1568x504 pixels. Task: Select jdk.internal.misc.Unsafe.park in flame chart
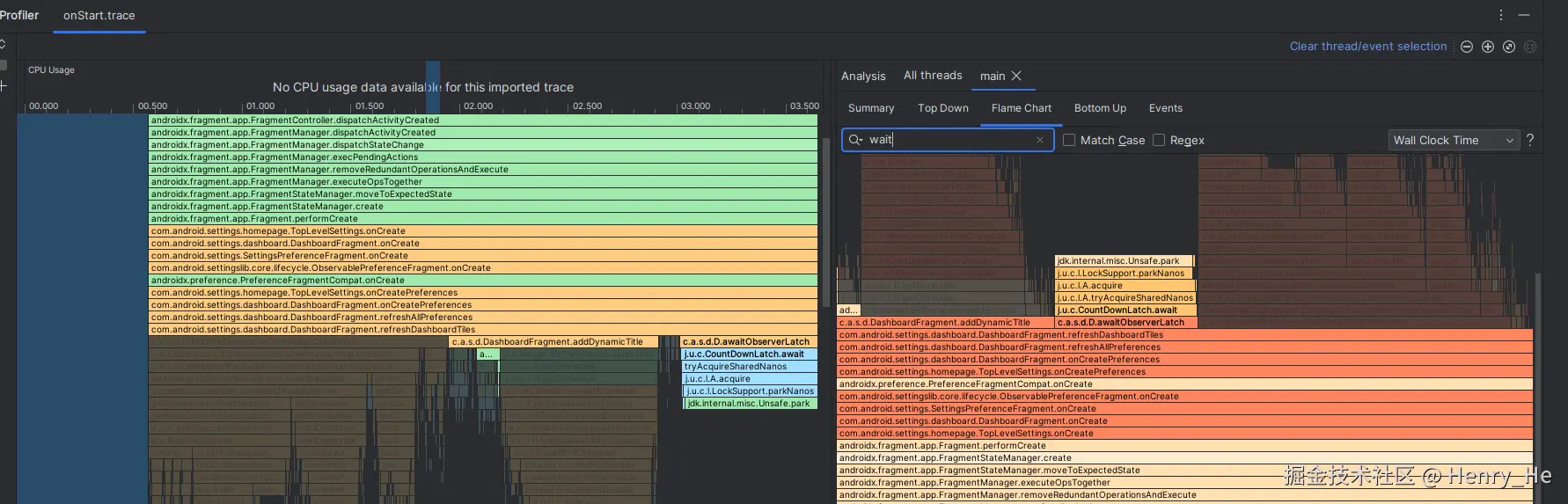pyautogui.click(x=1124, y=261)
